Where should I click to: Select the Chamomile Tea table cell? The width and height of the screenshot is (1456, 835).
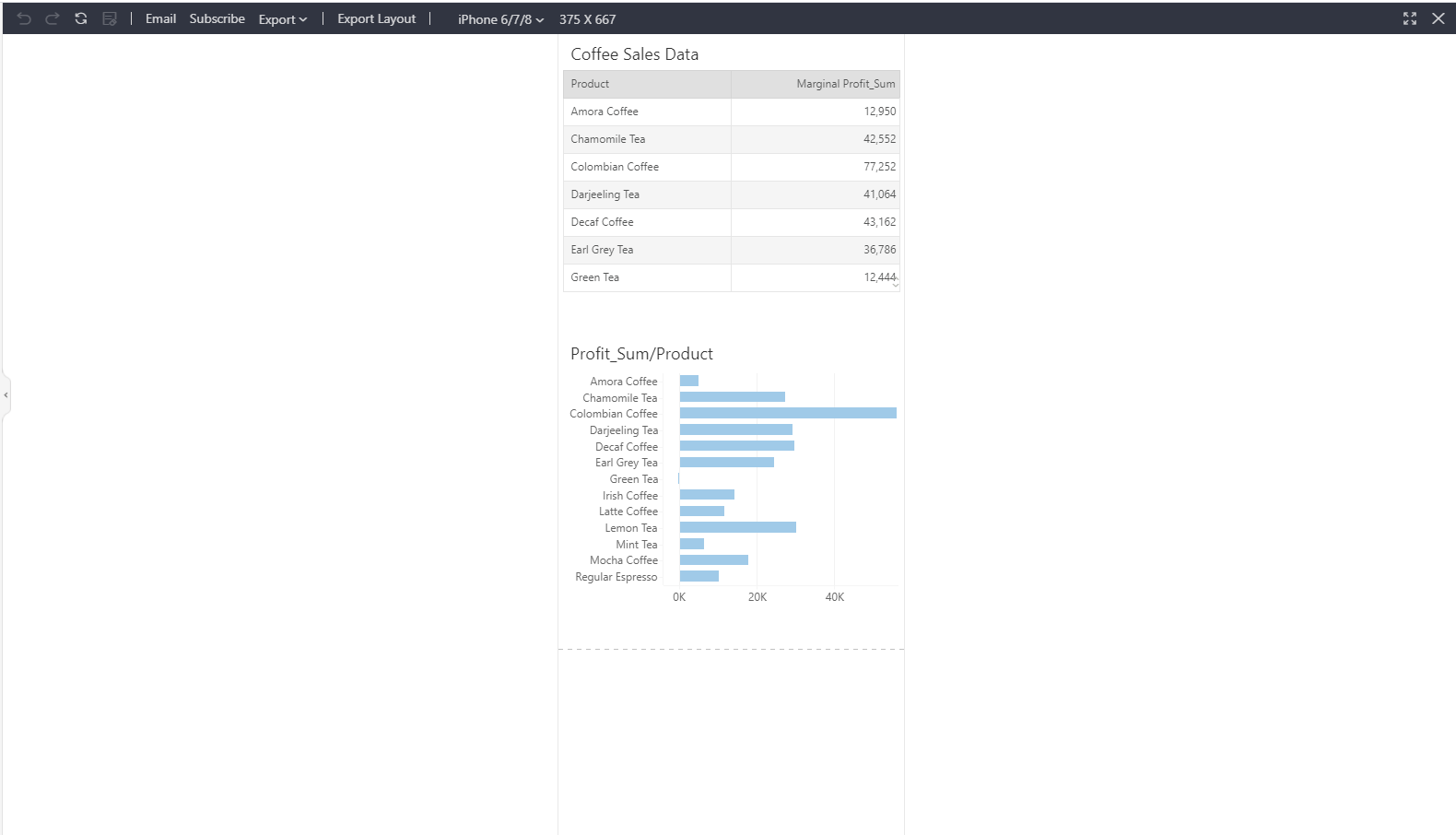coord(647,139)
